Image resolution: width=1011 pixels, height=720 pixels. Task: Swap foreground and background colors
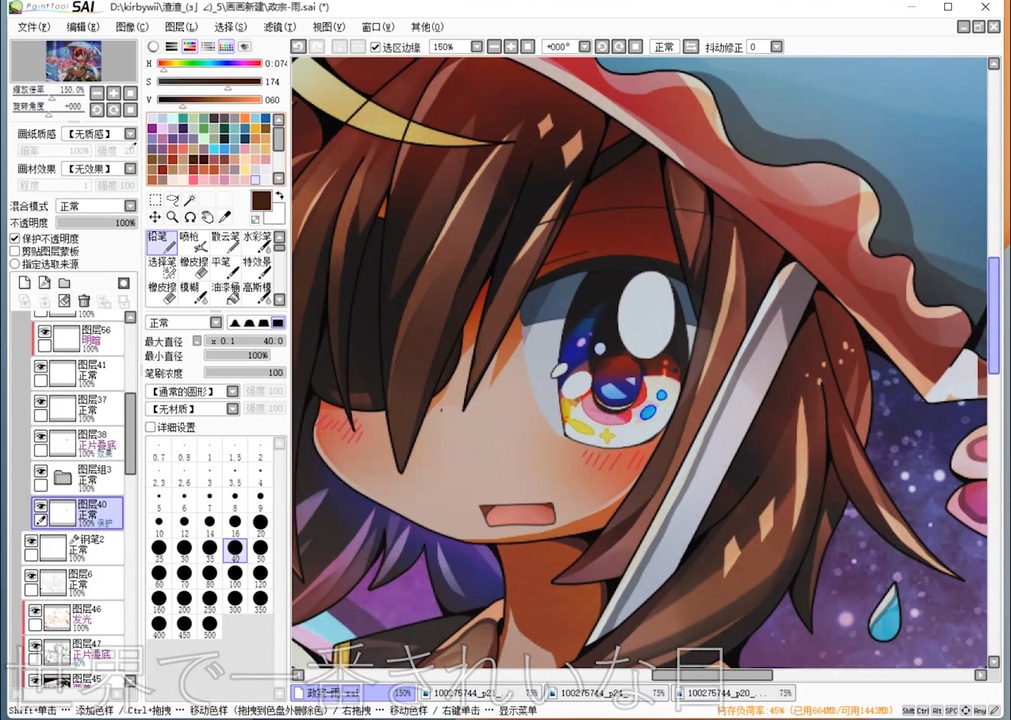[279, 195]
